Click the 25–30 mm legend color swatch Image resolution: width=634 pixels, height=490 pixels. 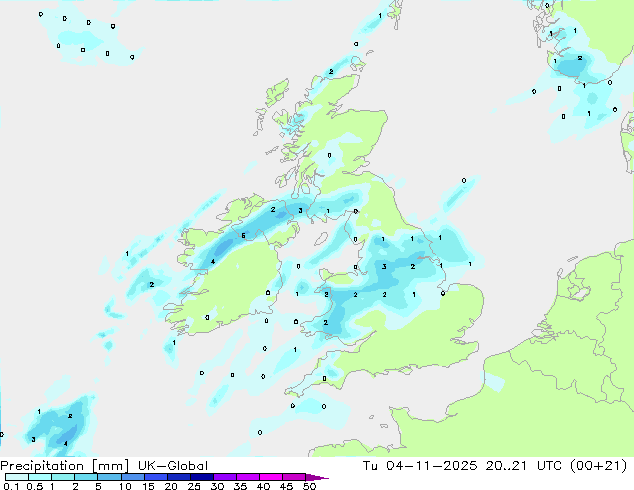(201, 477)
